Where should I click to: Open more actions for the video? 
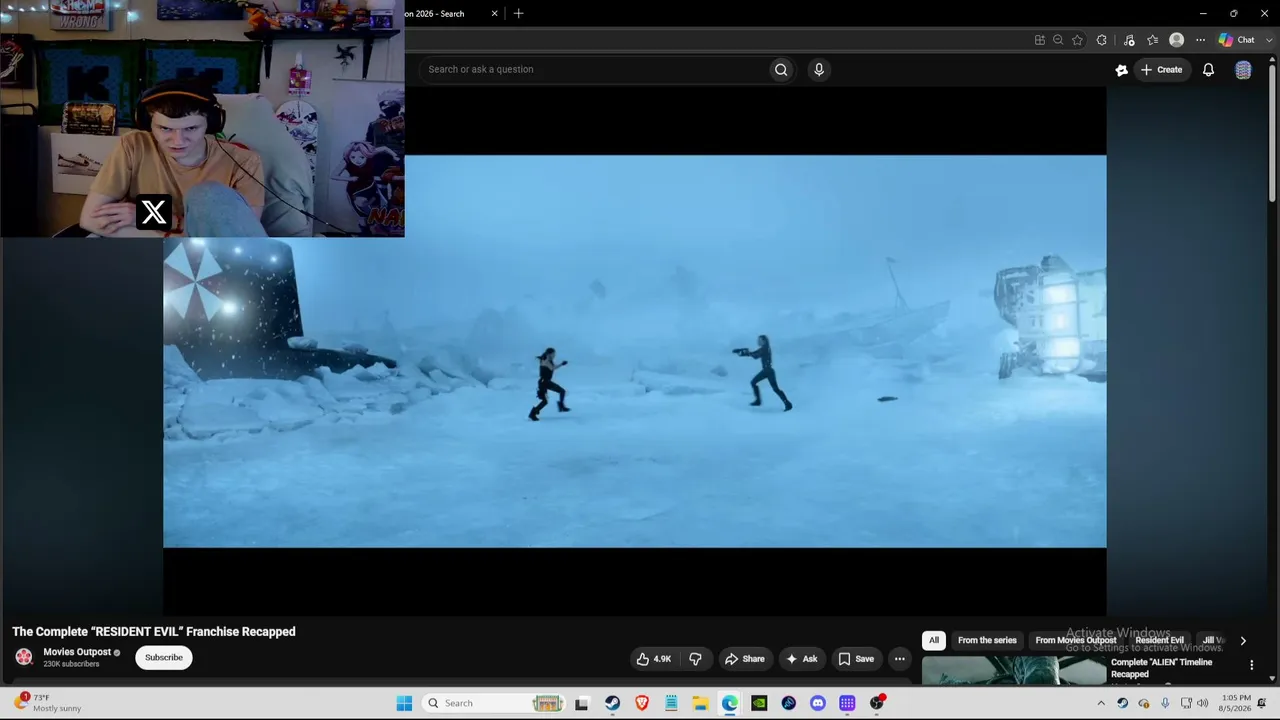(899, 659)
